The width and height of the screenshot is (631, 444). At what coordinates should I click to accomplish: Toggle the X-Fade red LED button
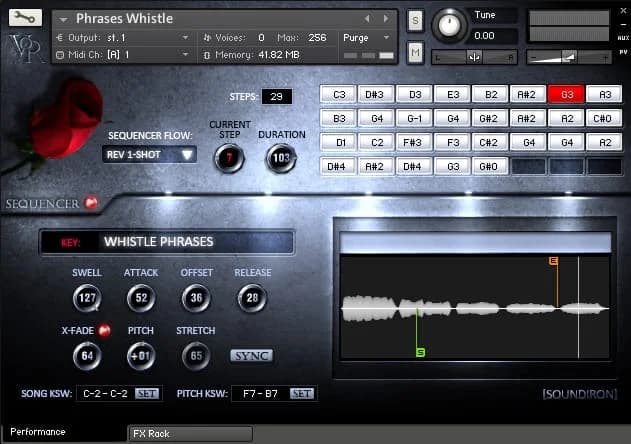[x=104, y=330]
